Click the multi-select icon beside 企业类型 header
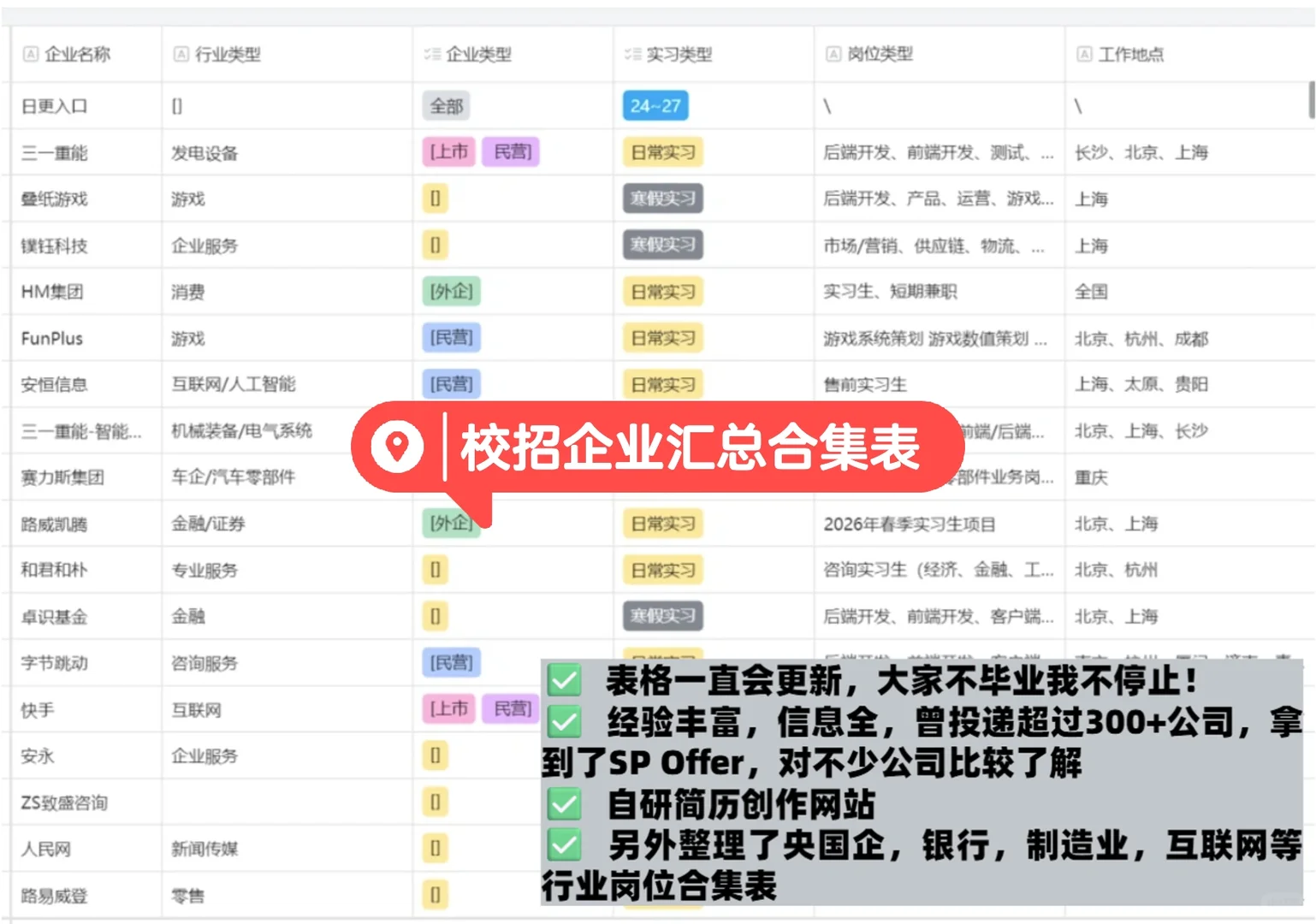 click(x=432, y=54)
